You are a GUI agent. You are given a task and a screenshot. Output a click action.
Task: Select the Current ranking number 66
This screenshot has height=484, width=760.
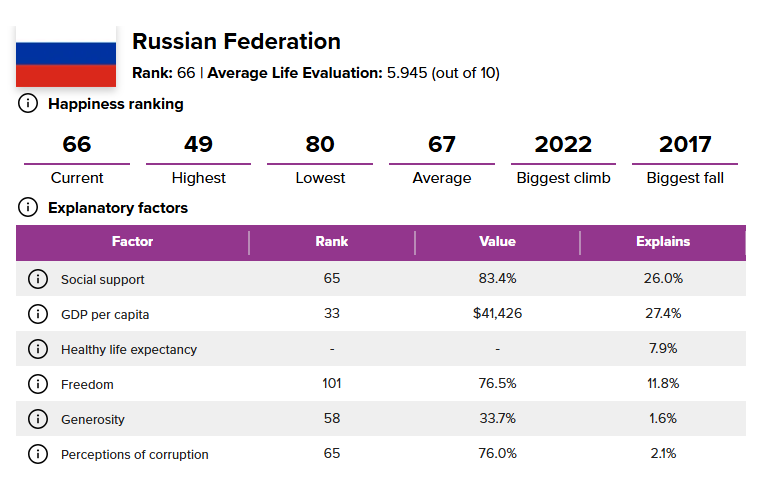[x=77, y=144]
